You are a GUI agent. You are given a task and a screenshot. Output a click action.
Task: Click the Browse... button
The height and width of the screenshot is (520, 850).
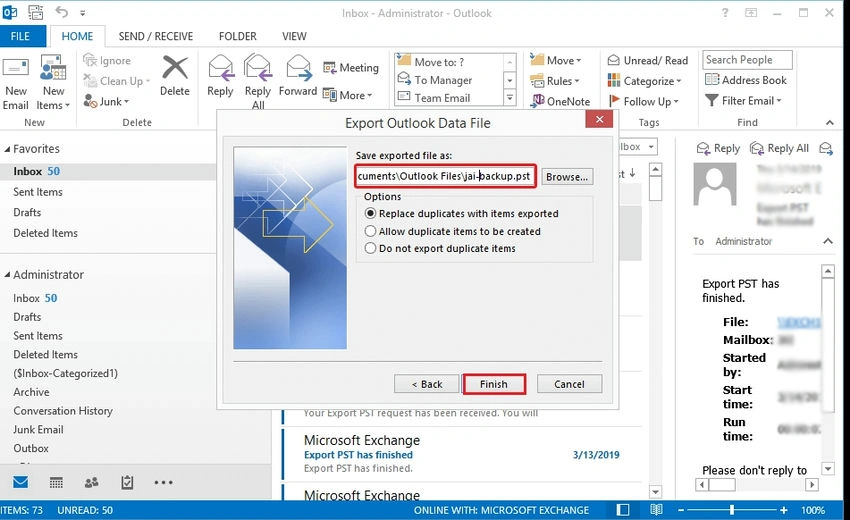(566, 177)
